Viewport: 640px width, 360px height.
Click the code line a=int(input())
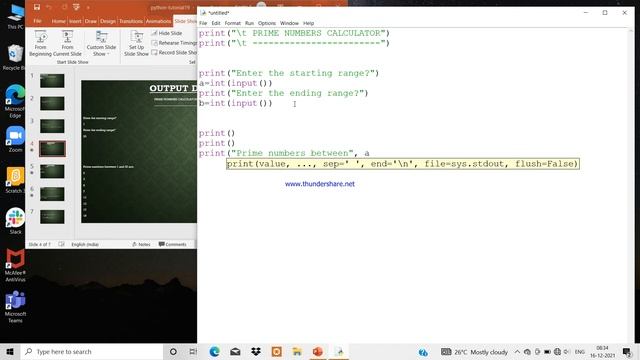click(236, 83)
